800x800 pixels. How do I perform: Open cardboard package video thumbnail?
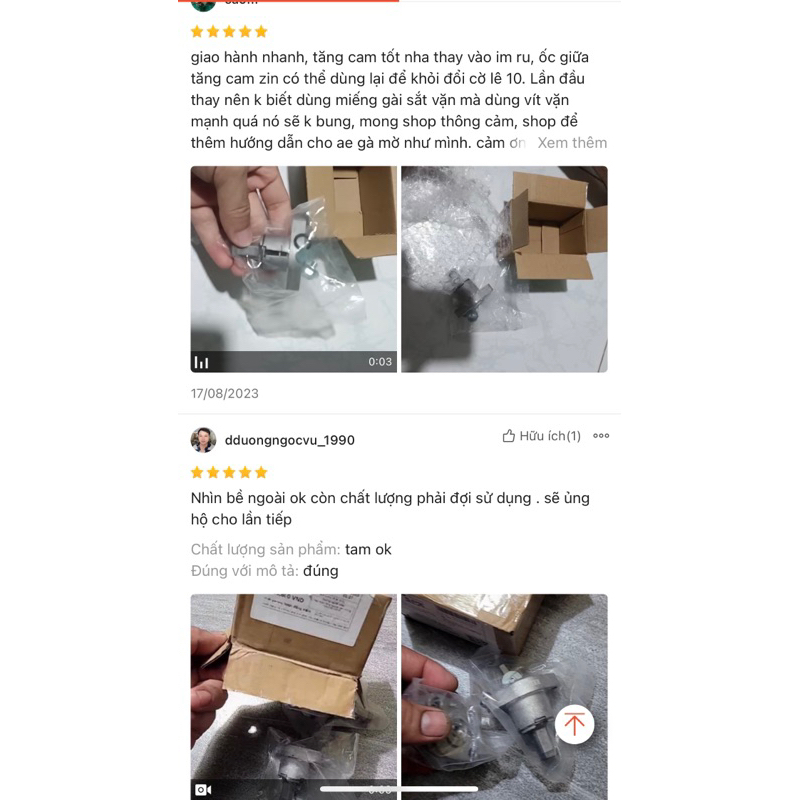tap(293, 697)
